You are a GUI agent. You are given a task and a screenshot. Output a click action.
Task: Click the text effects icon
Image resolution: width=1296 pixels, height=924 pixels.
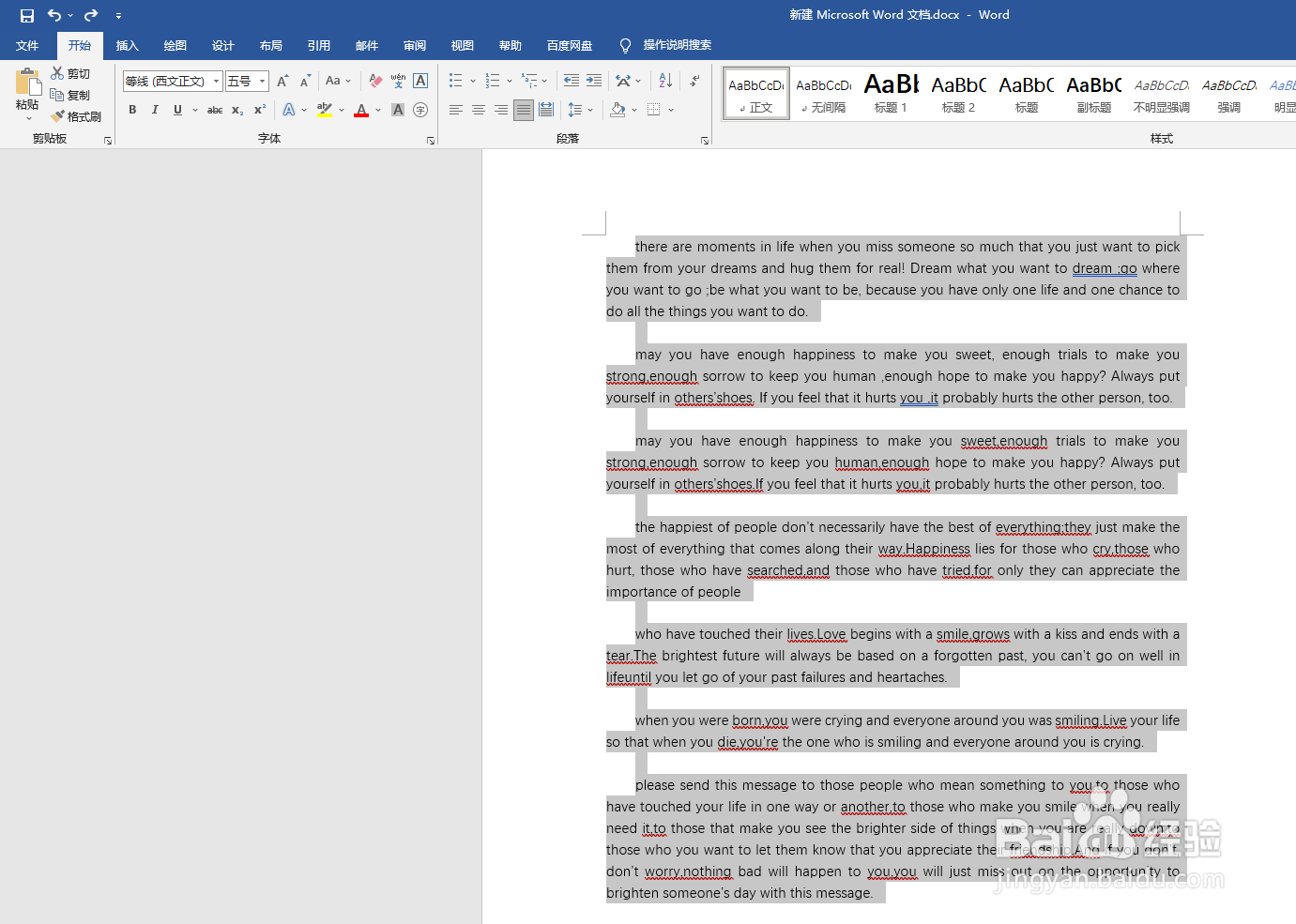(289, 110)
